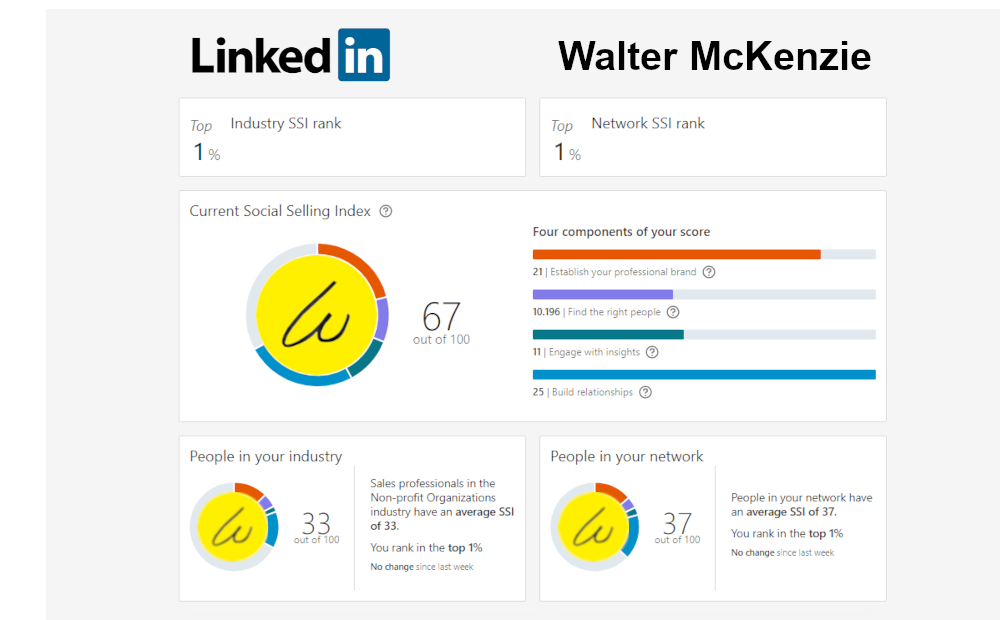Select avatar in People in your industry
The width and height of the screenshot is (1000, 620).
point(232,527)
